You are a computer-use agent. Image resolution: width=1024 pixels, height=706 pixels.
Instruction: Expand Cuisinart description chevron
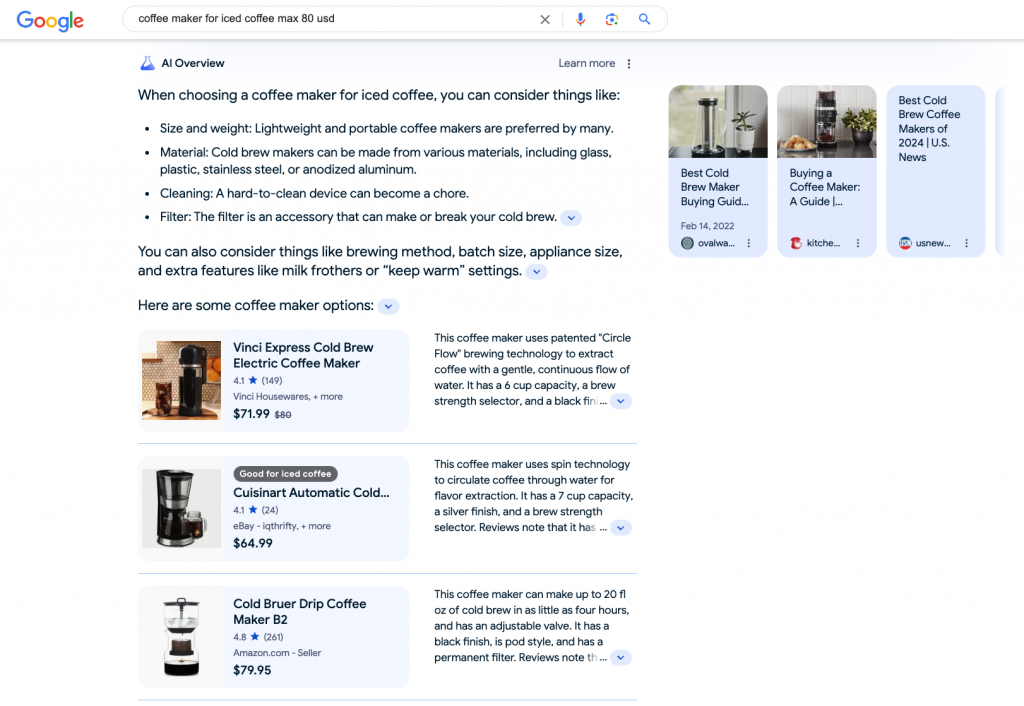[620, 528]
